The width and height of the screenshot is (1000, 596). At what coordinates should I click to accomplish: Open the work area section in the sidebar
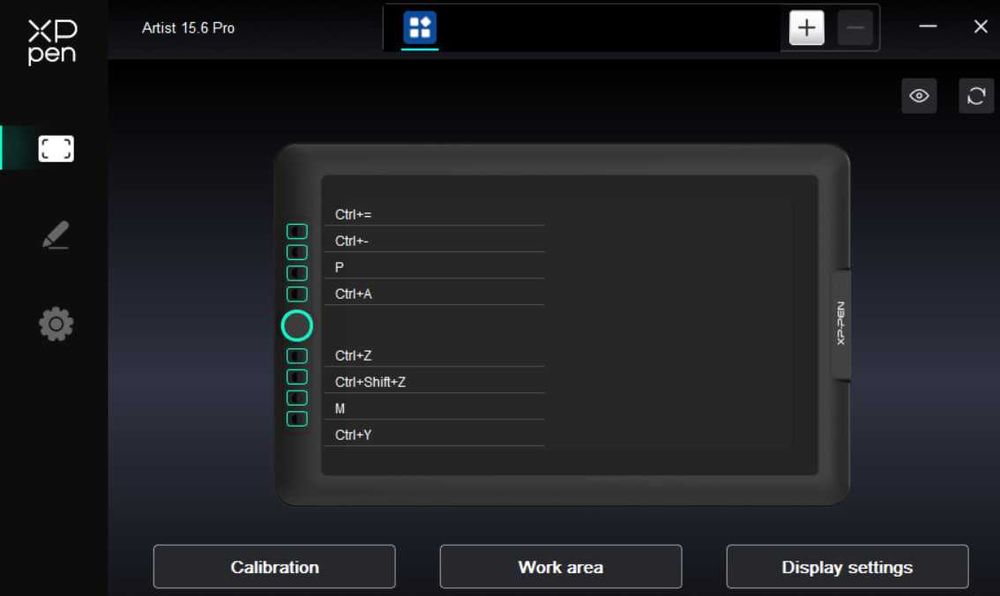click(55, 149)
